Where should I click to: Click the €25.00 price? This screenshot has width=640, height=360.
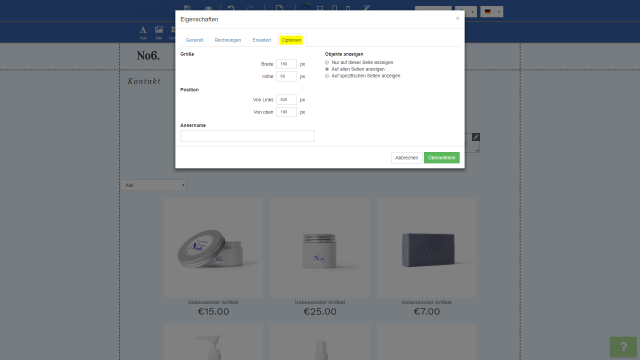320,312
